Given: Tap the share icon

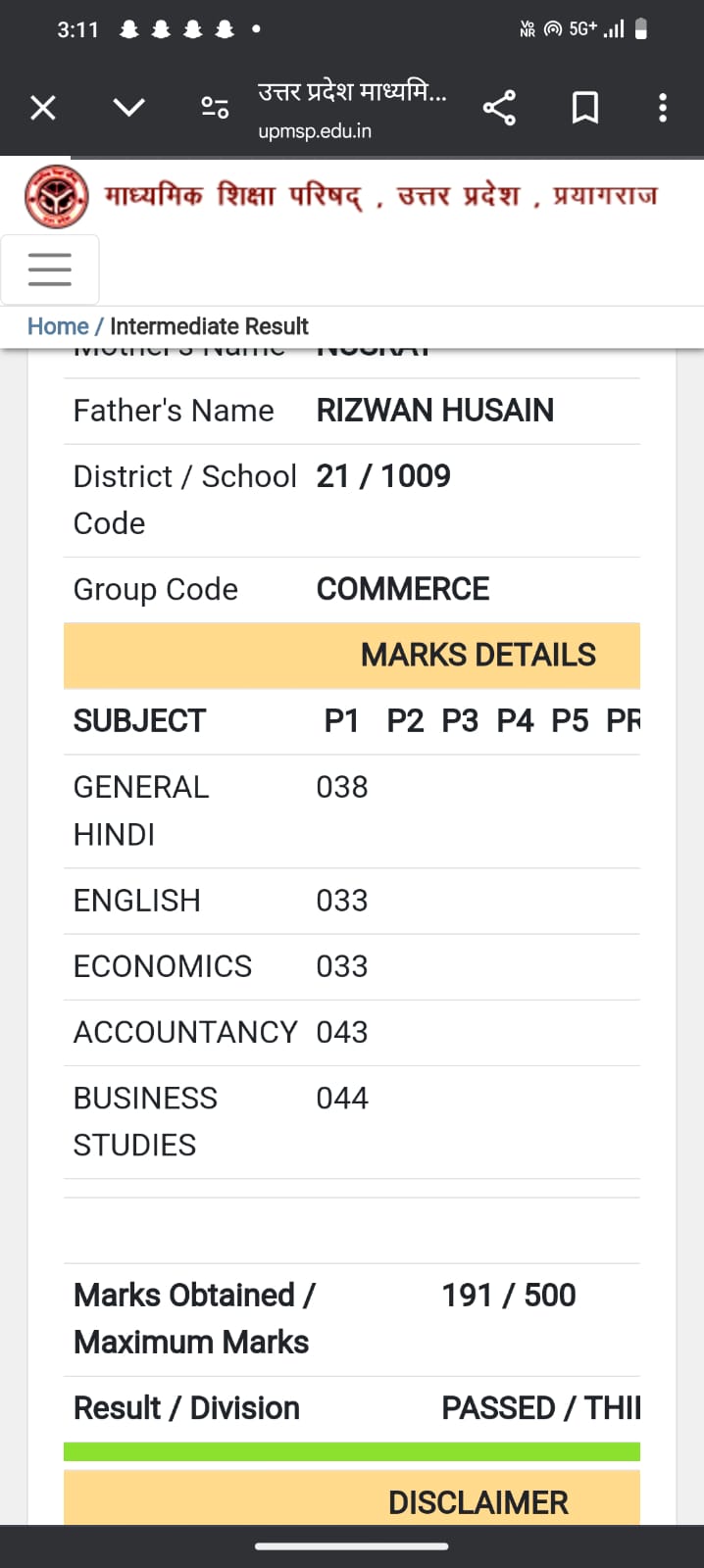Looking at the screenshot, I should (x=499, y=107).
